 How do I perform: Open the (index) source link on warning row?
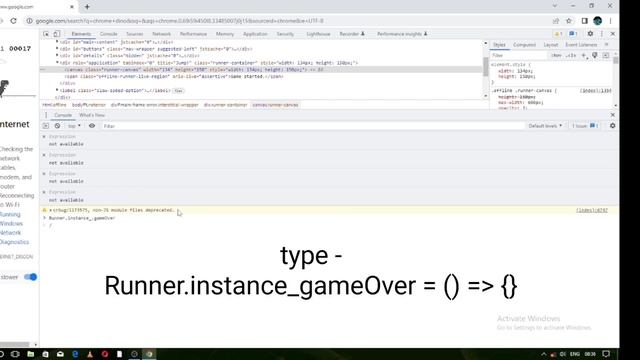pos(592,210)
